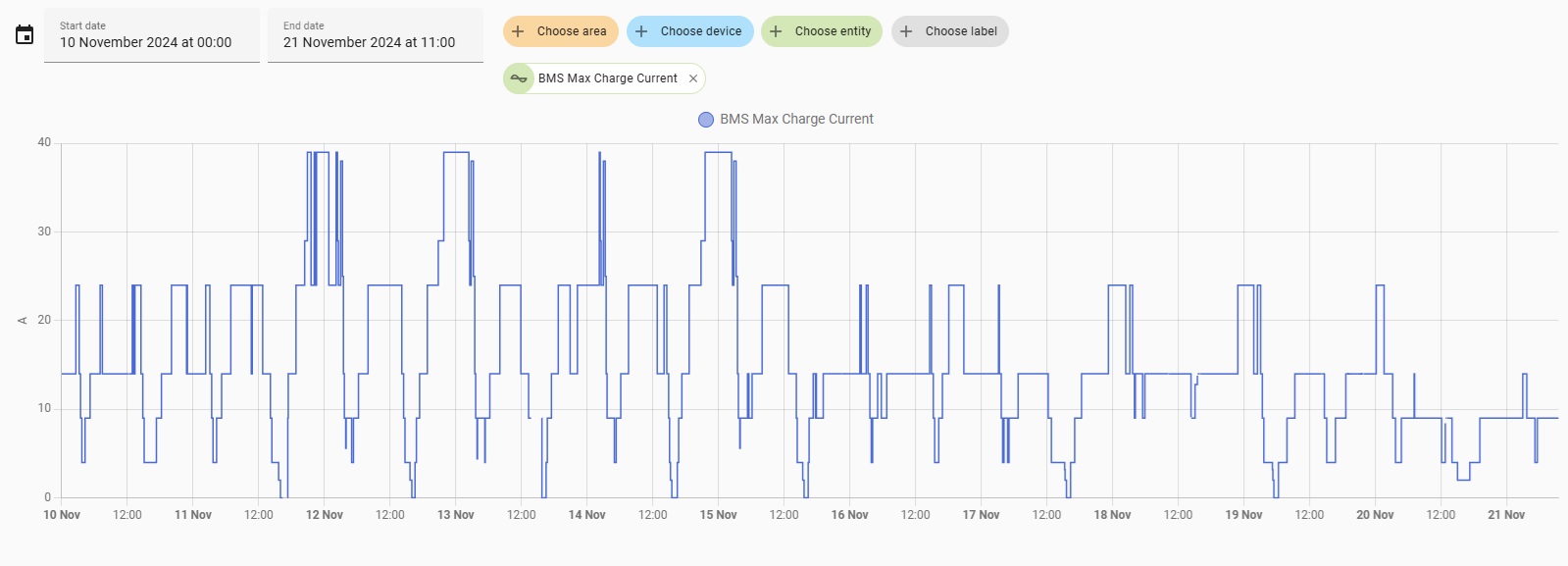
Task: Click the 10 Nov label on time axis
Action: tap(62, 515)
